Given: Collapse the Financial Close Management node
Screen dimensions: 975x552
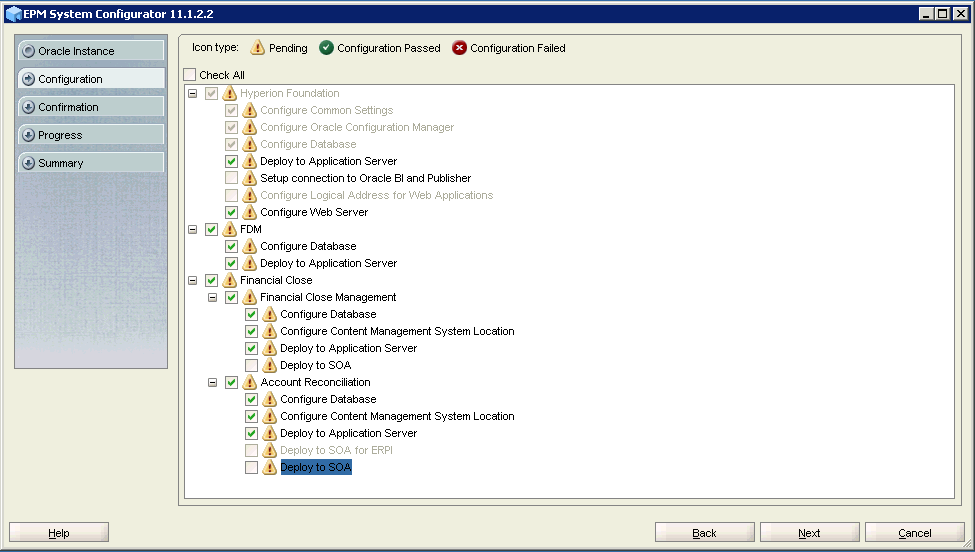Looking at the screenshot, I should click(x=213, y=297).
